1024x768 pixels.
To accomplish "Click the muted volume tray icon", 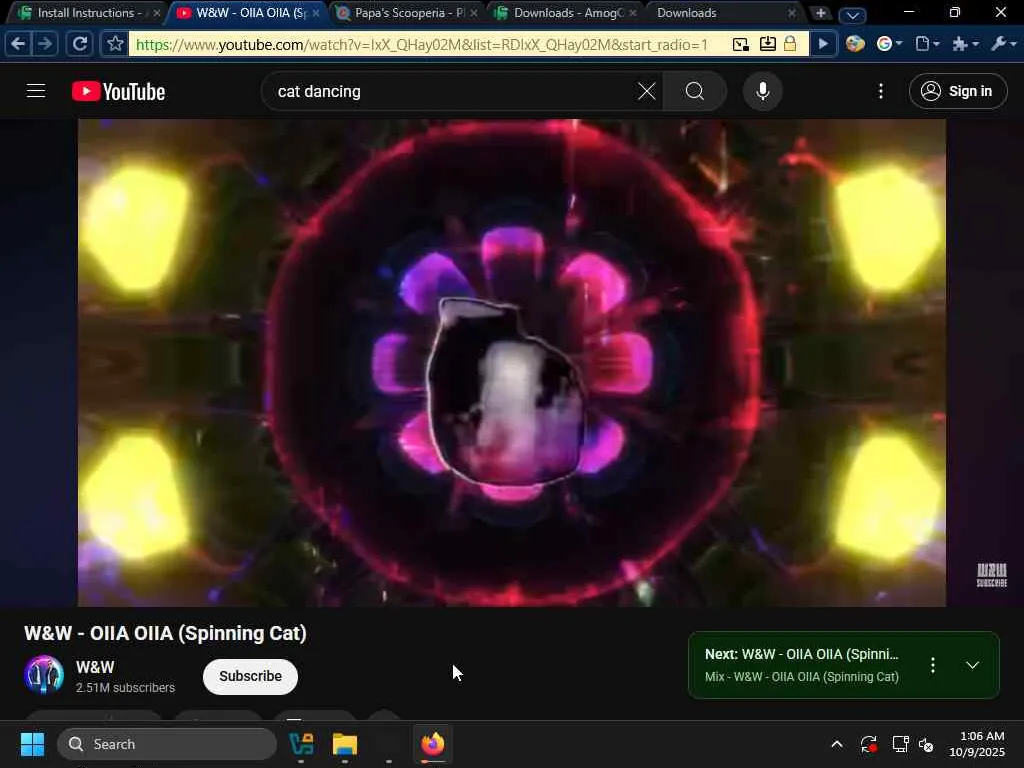I will click(x=926, y=744).
